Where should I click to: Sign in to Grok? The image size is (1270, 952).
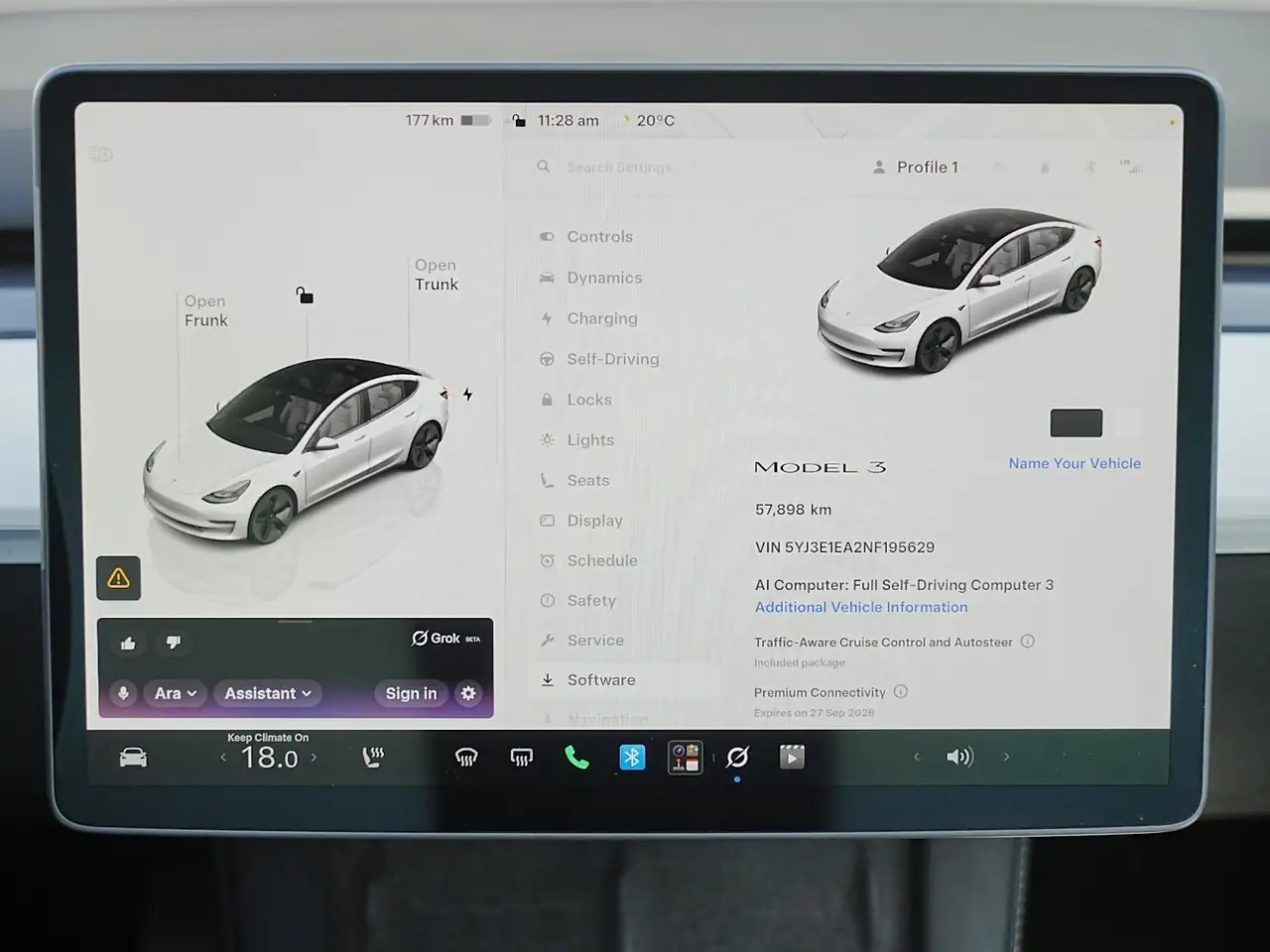[x=411, y=693]
